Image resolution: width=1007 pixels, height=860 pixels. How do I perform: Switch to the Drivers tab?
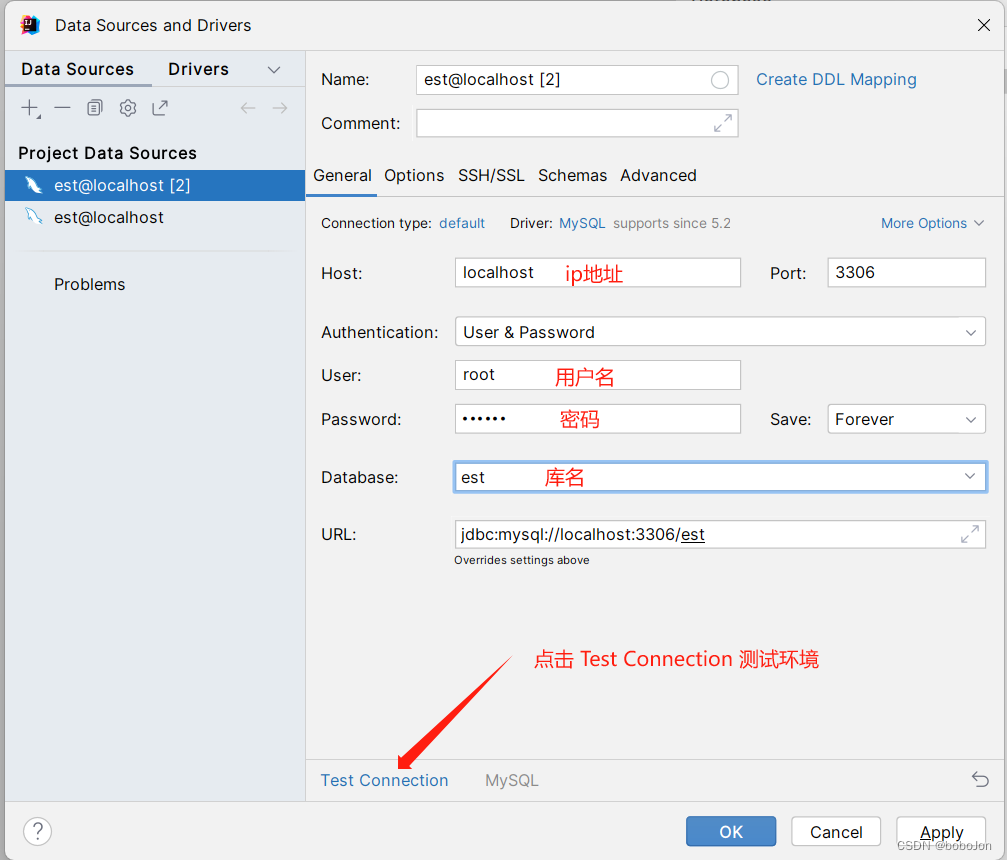(198, 69)
